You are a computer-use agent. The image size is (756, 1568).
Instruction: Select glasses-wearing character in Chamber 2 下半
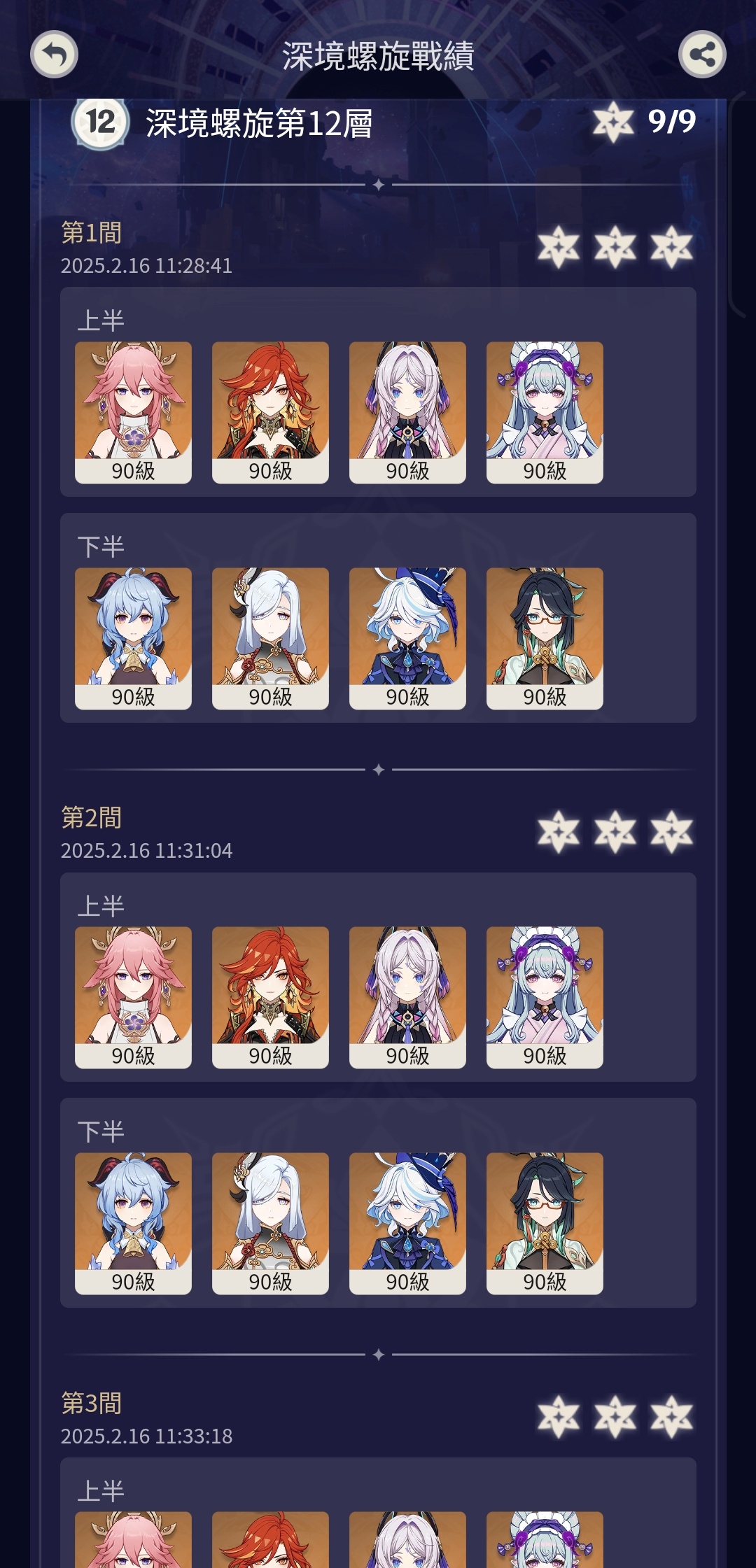pyautogui.click(x=545, y=1224)
